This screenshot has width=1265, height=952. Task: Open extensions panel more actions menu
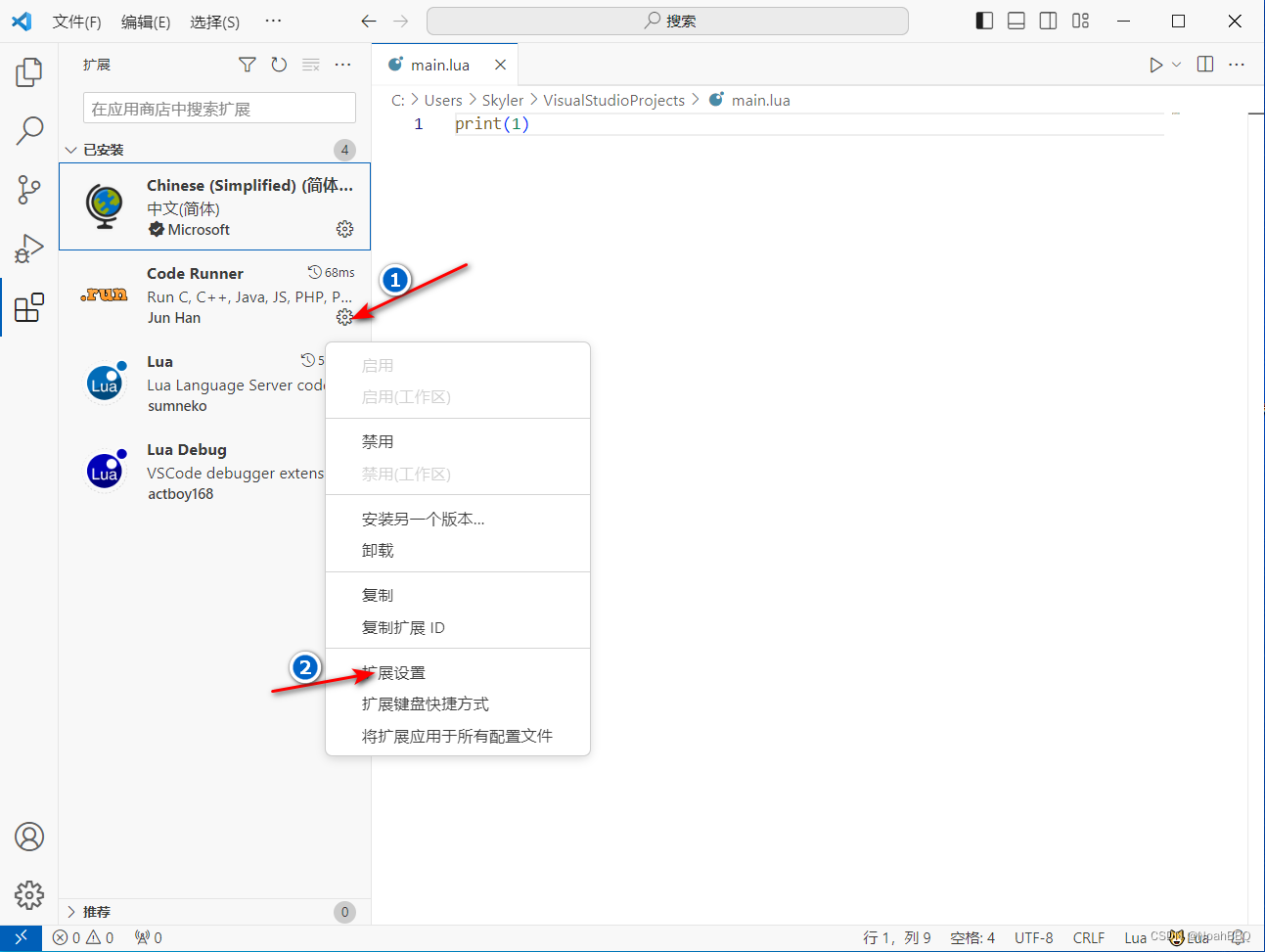[x=342, y=65]
